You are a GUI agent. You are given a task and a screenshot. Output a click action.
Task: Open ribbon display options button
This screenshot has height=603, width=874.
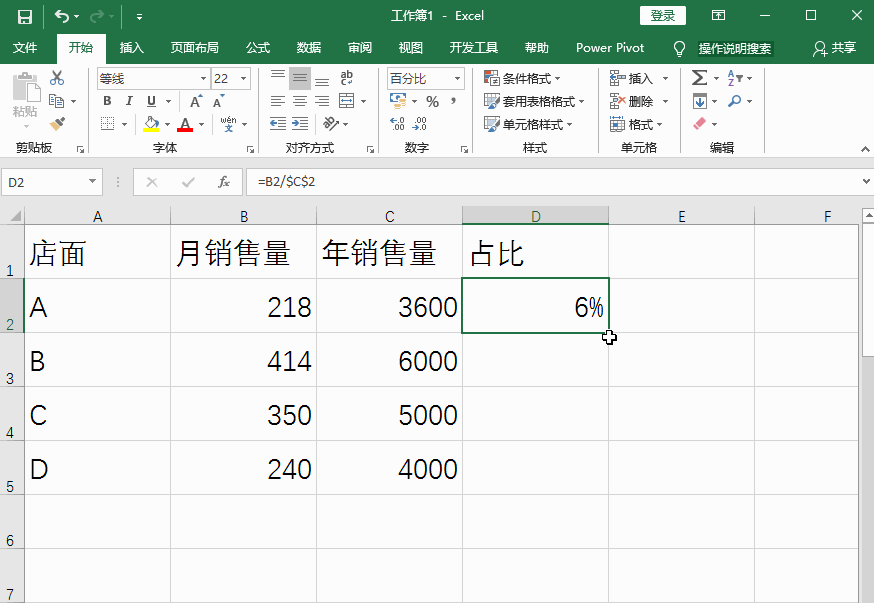(718, 16)
